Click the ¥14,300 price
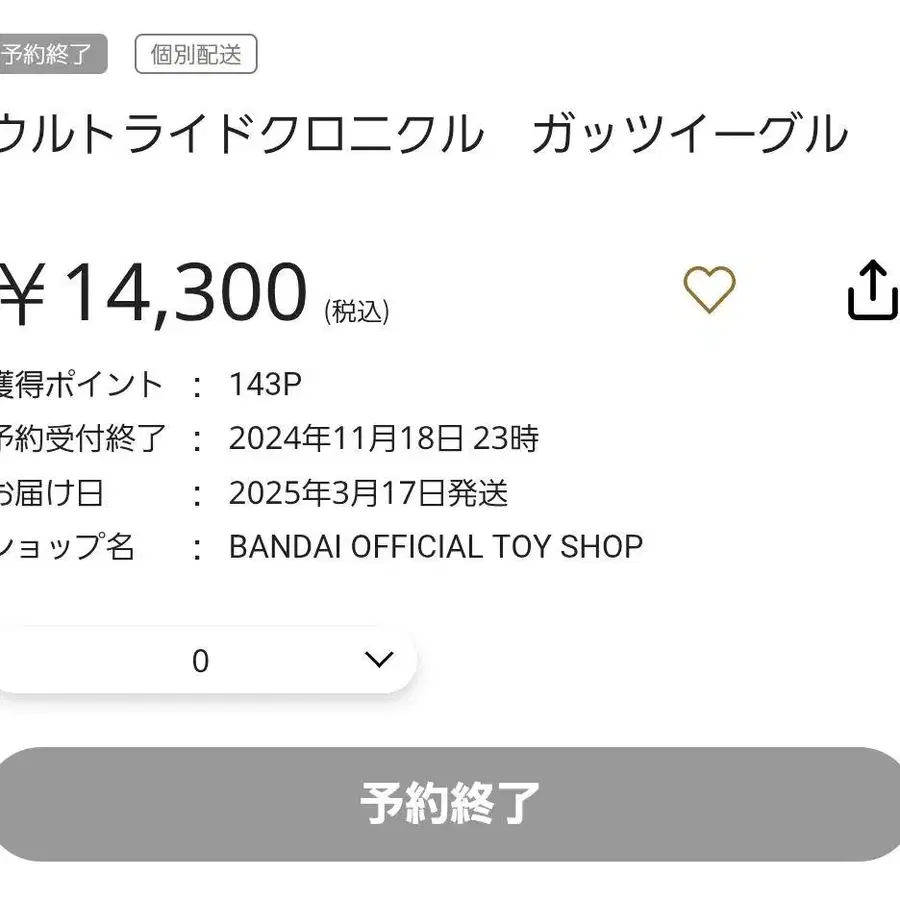This screenshot has width=900, height=900. [153, 292]
